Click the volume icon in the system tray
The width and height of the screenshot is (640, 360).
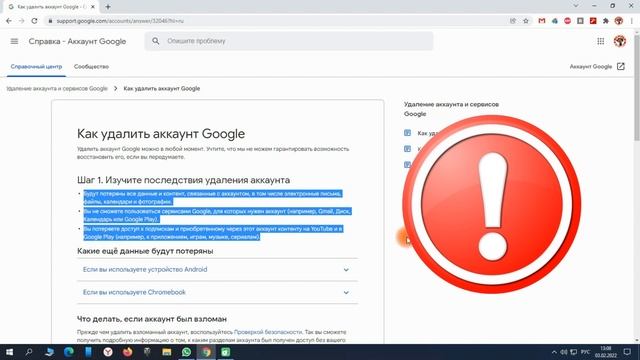[x=564, y=352]
